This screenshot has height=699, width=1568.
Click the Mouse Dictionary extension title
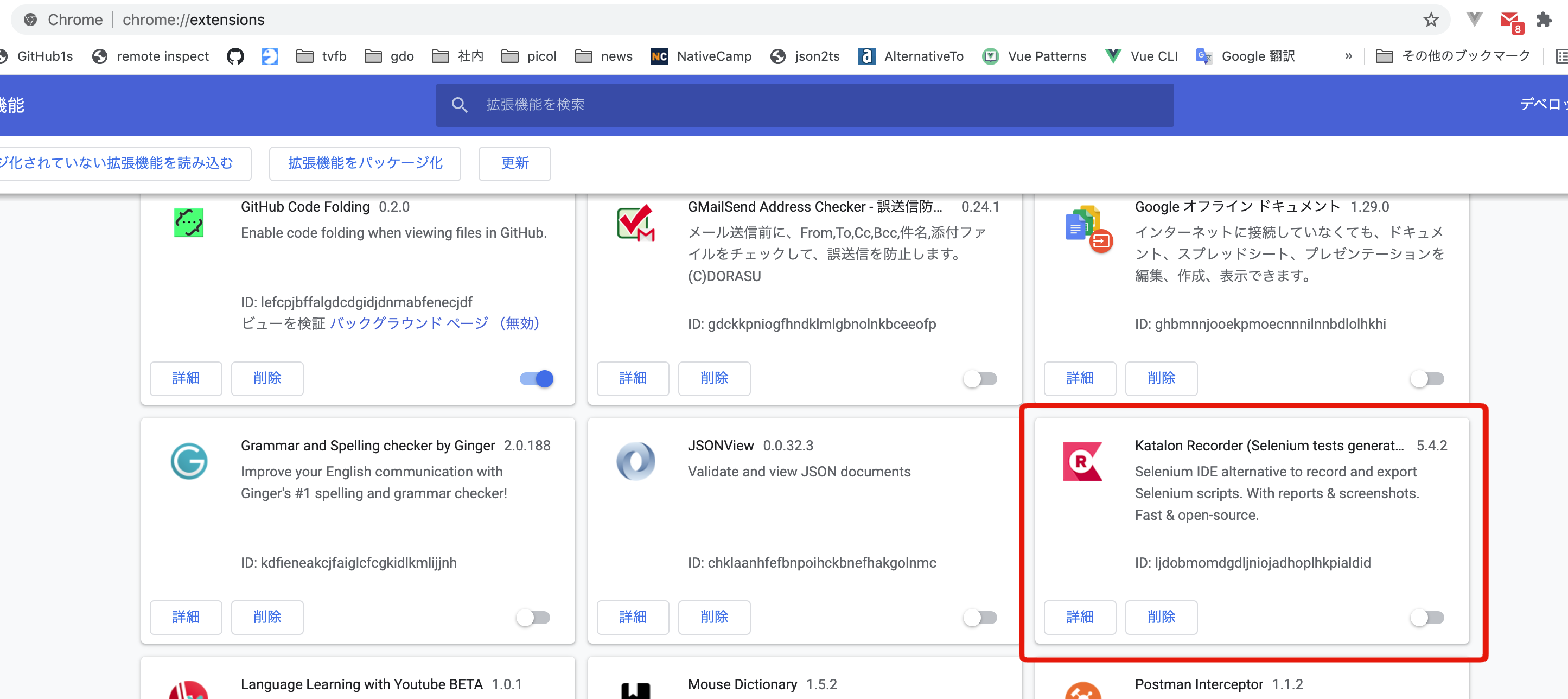742,684
